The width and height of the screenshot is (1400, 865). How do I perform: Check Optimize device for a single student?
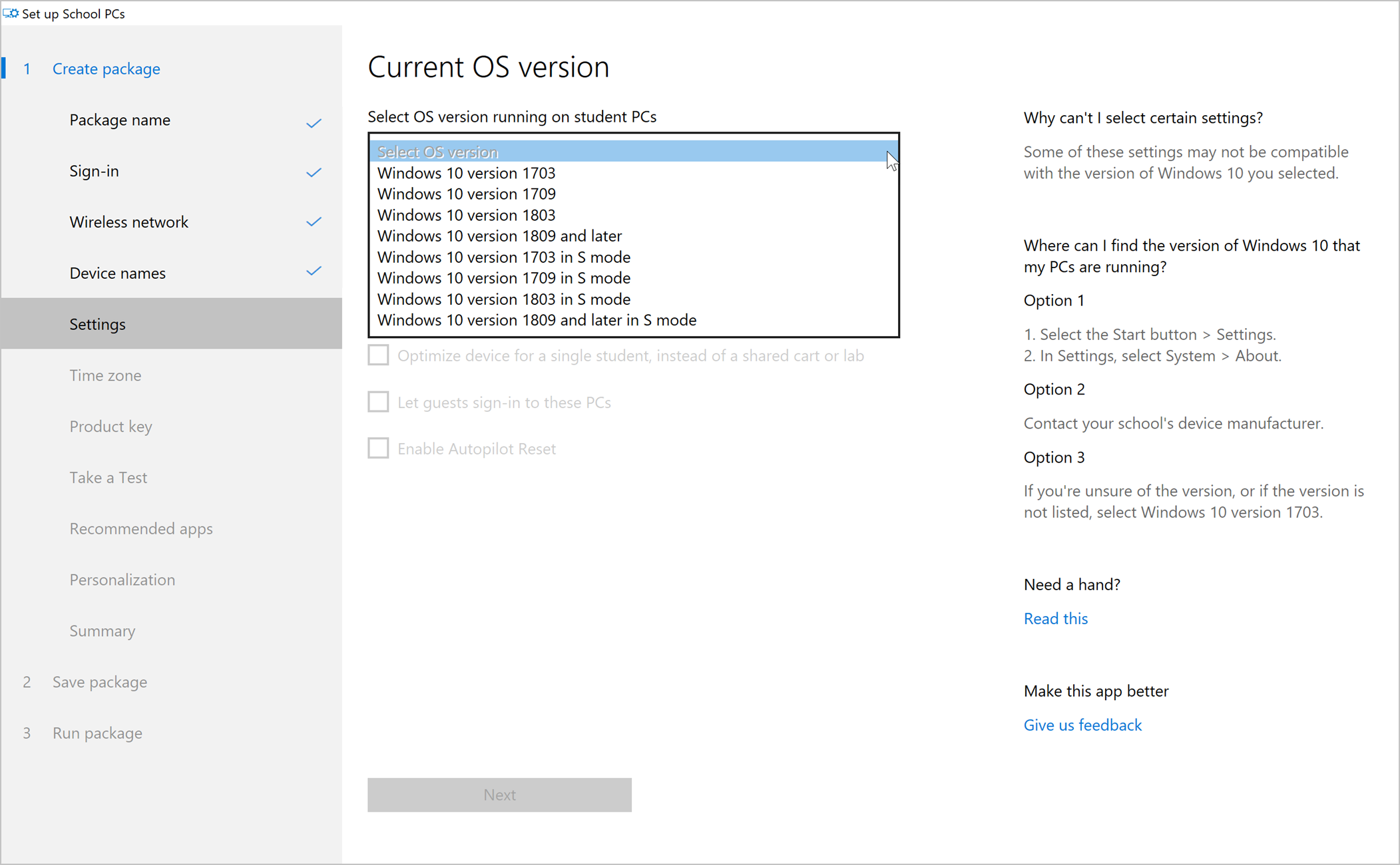[378, 355]
